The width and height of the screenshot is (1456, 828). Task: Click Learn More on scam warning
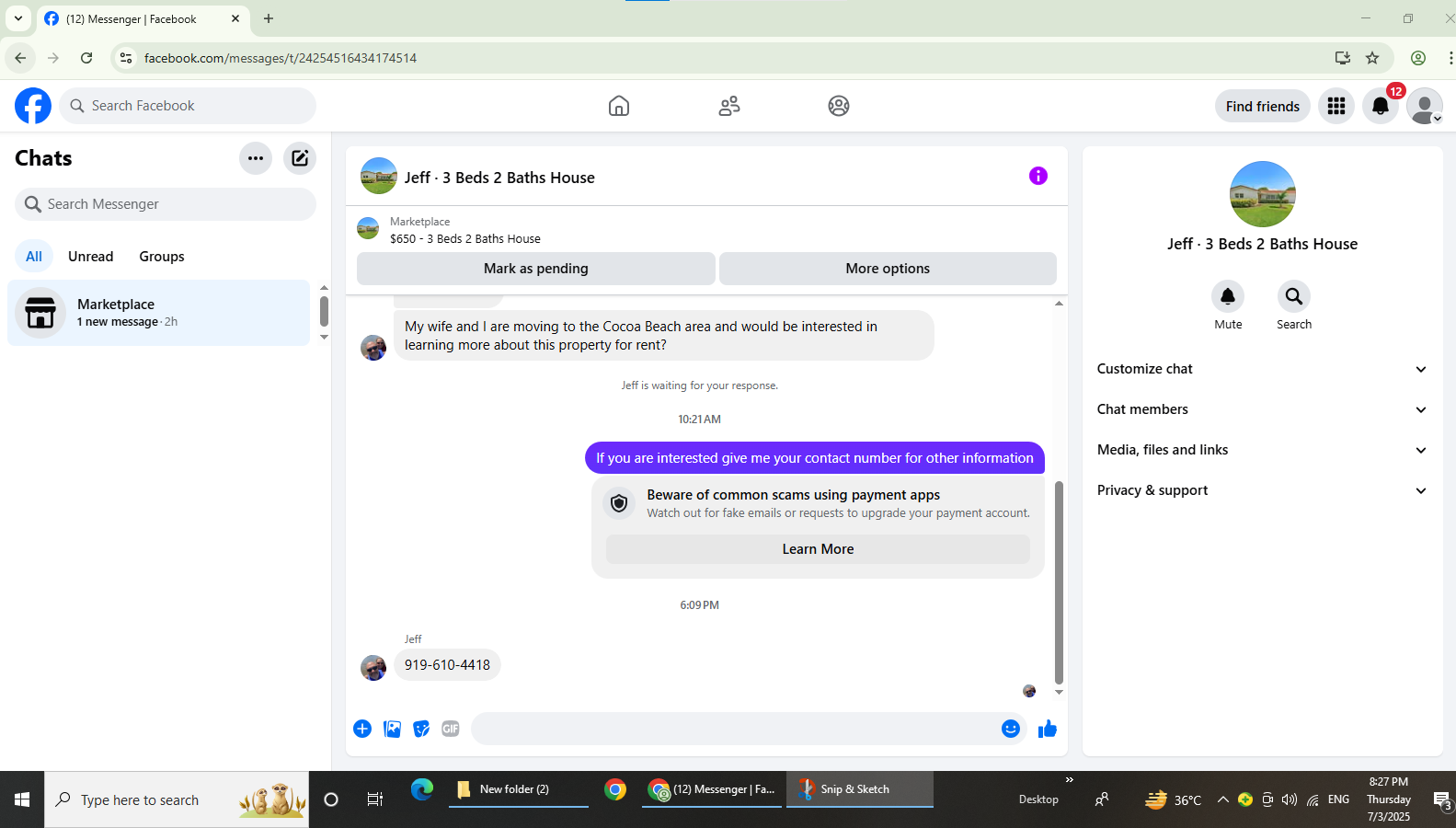tap(818, 549)
